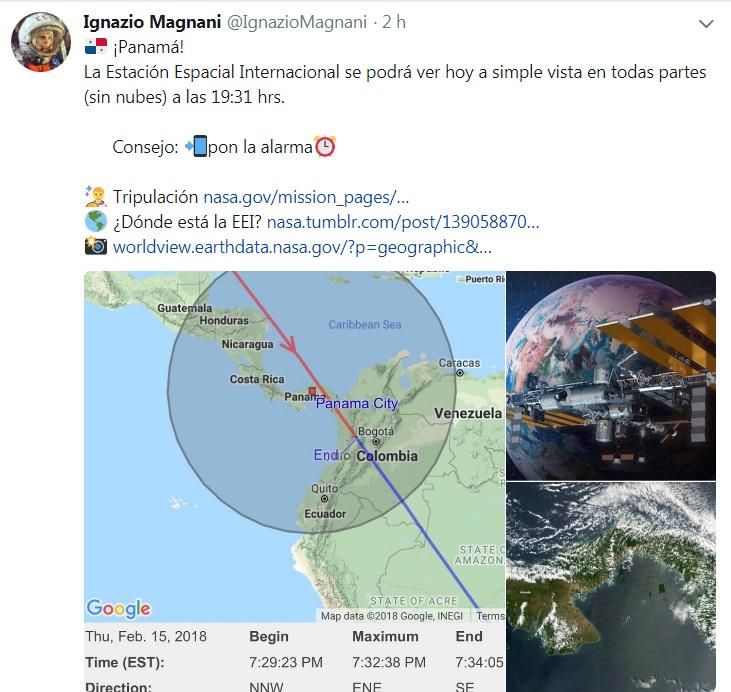The width and height of the screenshot is (731, 692).
Task: Click the Panama flag emoji
Action: click(96, 48)
